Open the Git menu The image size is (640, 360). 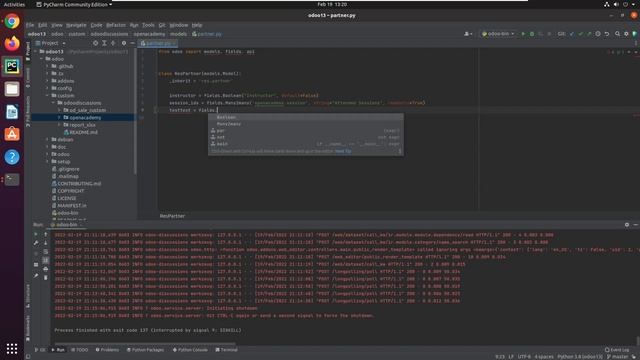(x=162, y=25)
